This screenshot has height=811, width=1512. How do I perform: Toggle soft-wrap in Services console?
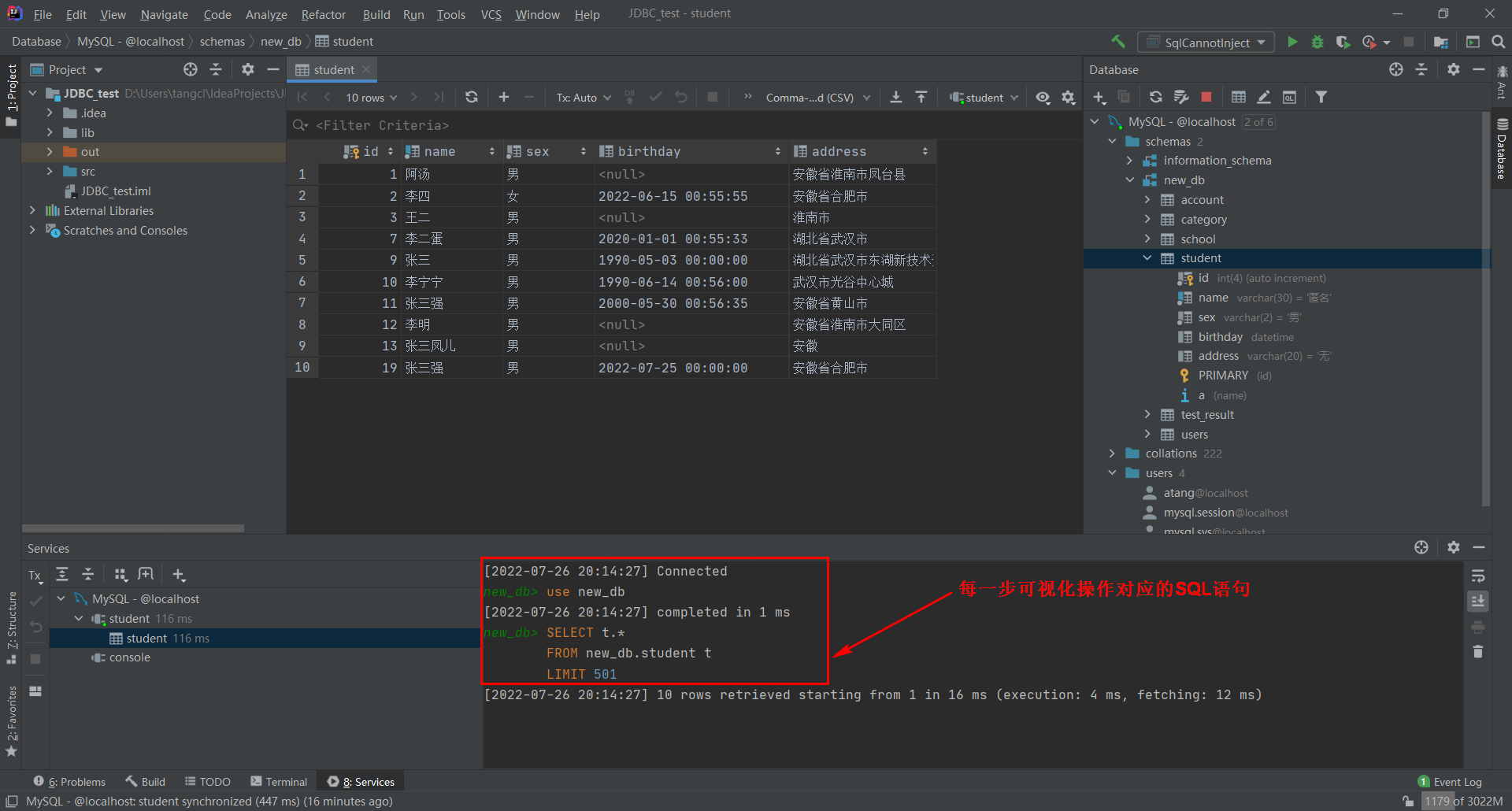(x=1478, y=576)
